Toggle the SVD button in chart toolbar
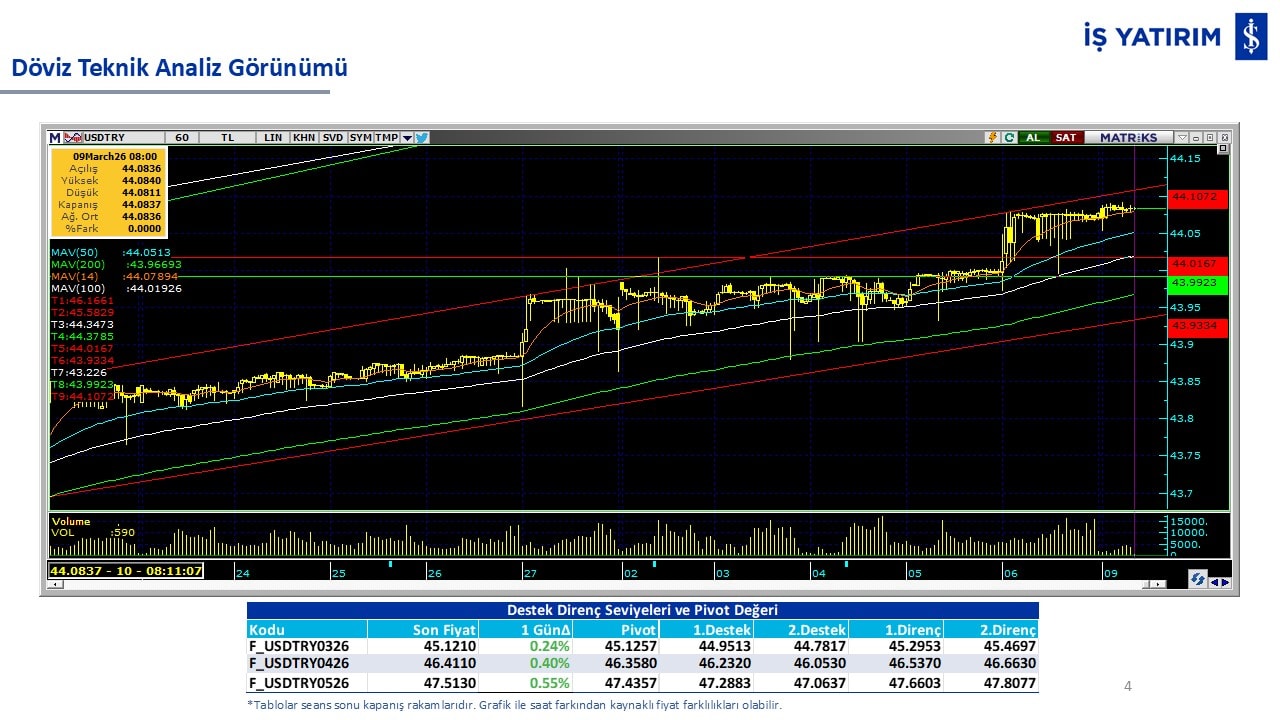Image resolution: width=1280 pixels, height=720 pixels. coord(333,137)
